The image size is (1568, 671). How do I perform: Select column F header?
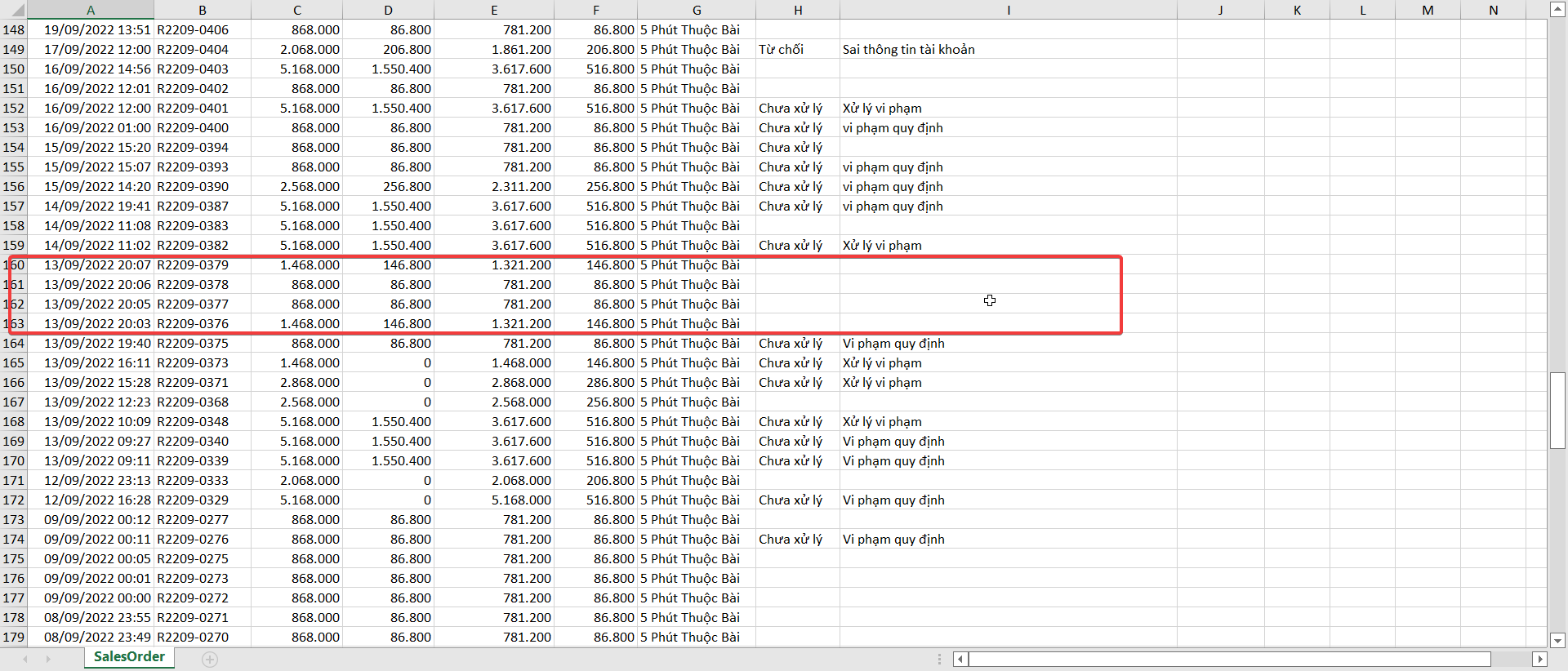point(595,10)
